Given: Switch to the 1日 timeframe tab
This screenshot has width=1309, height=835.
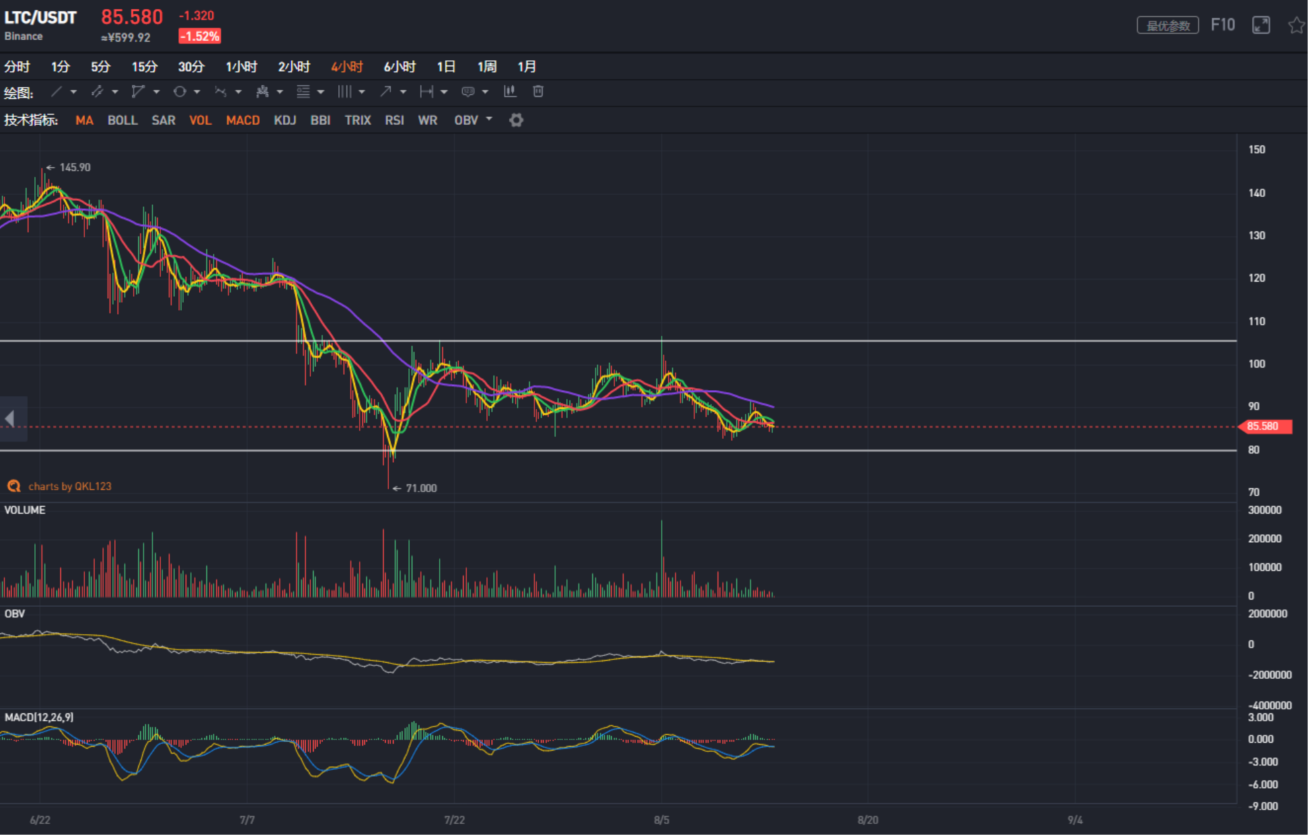Looking at the screenshot, I should coord(446,67).
